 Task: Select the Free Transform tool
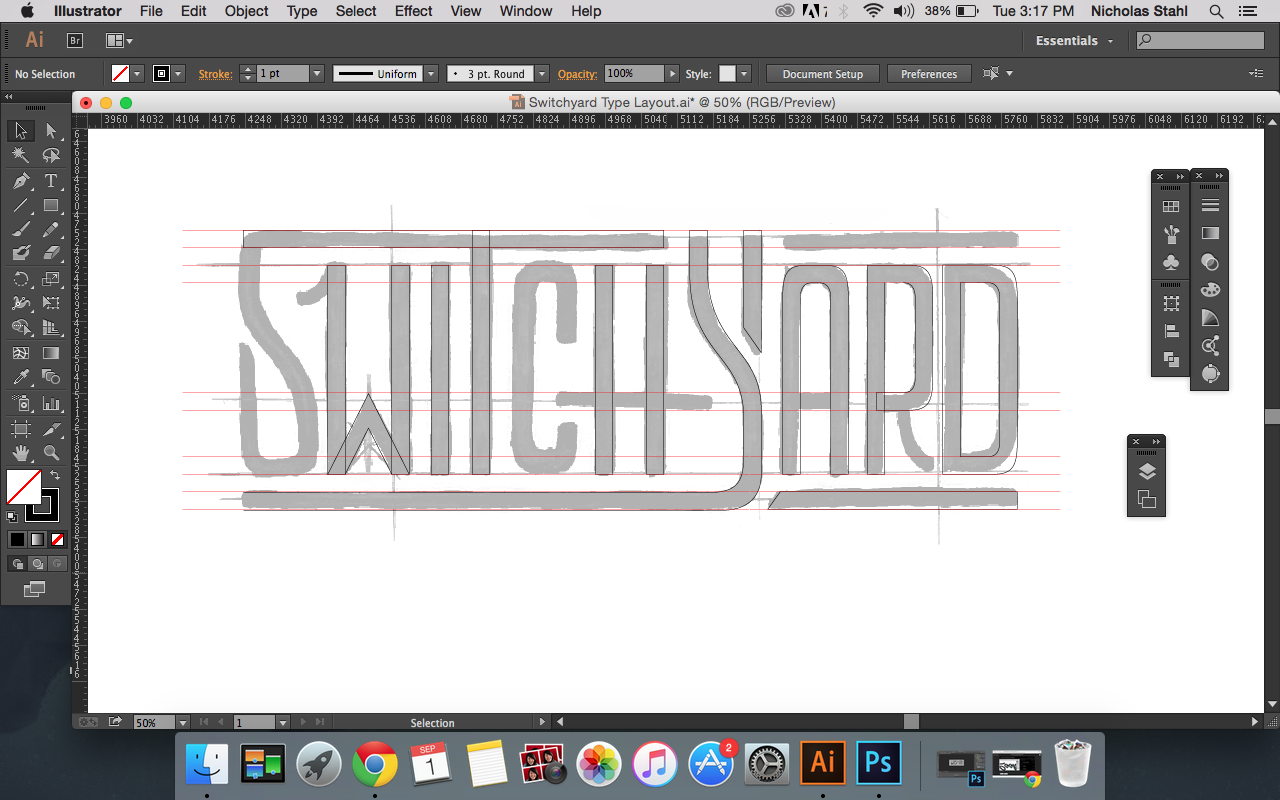(x=51, y=303)
